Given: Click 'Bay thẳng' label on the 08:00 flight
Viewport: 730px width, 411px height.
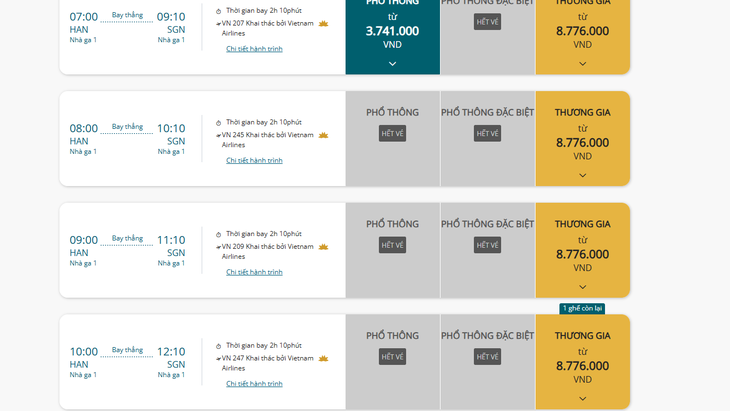Looking at the screenshot, I should pos(127,127).
